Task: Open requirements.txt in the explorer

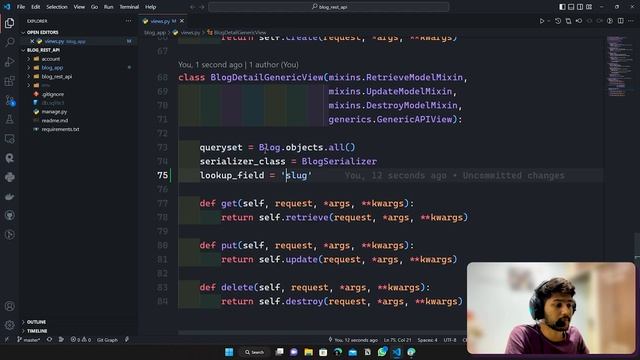Action: point(60,129)
